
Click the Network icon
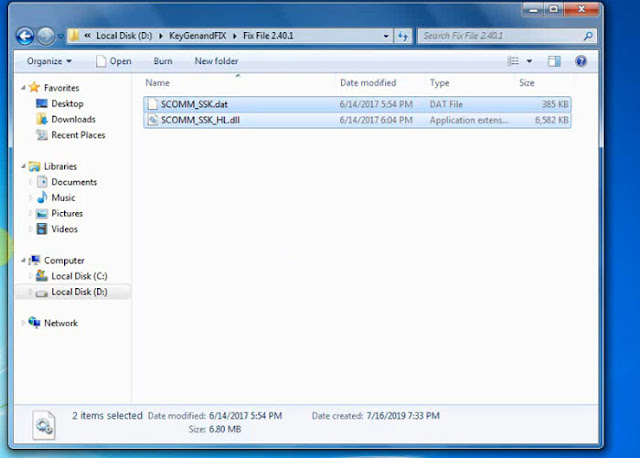pos(35,323)
